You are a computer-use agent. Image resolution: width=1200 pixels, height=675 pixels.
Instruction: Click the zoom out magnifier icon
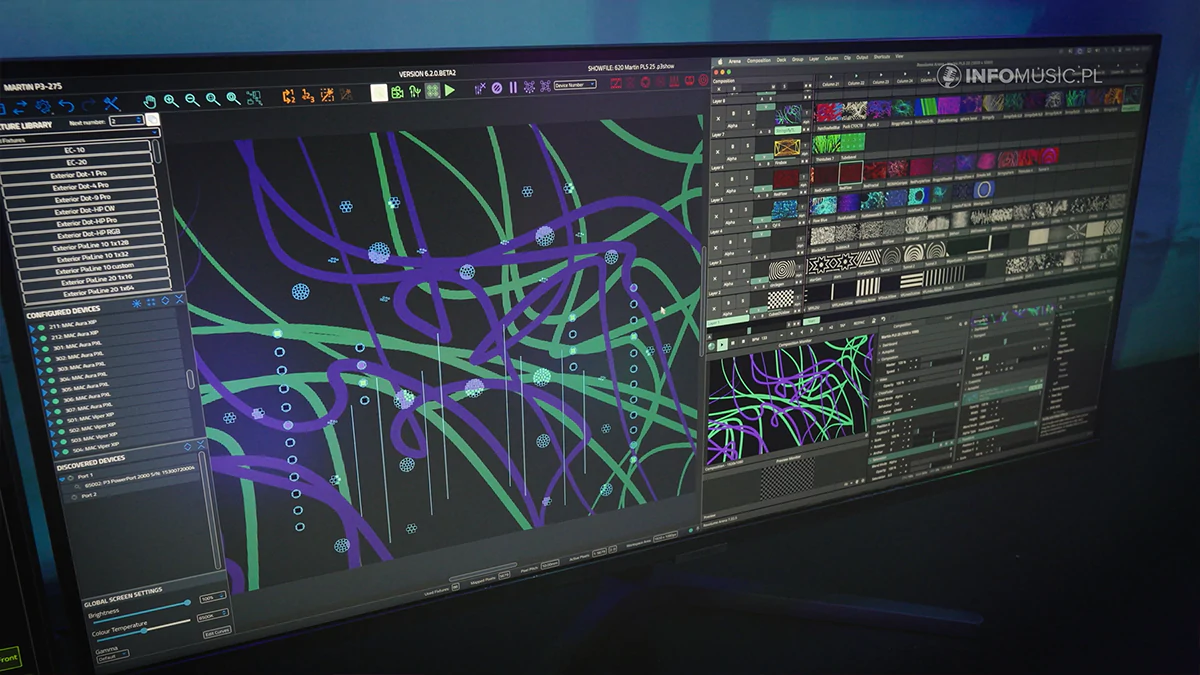click(x=192, y=99)
